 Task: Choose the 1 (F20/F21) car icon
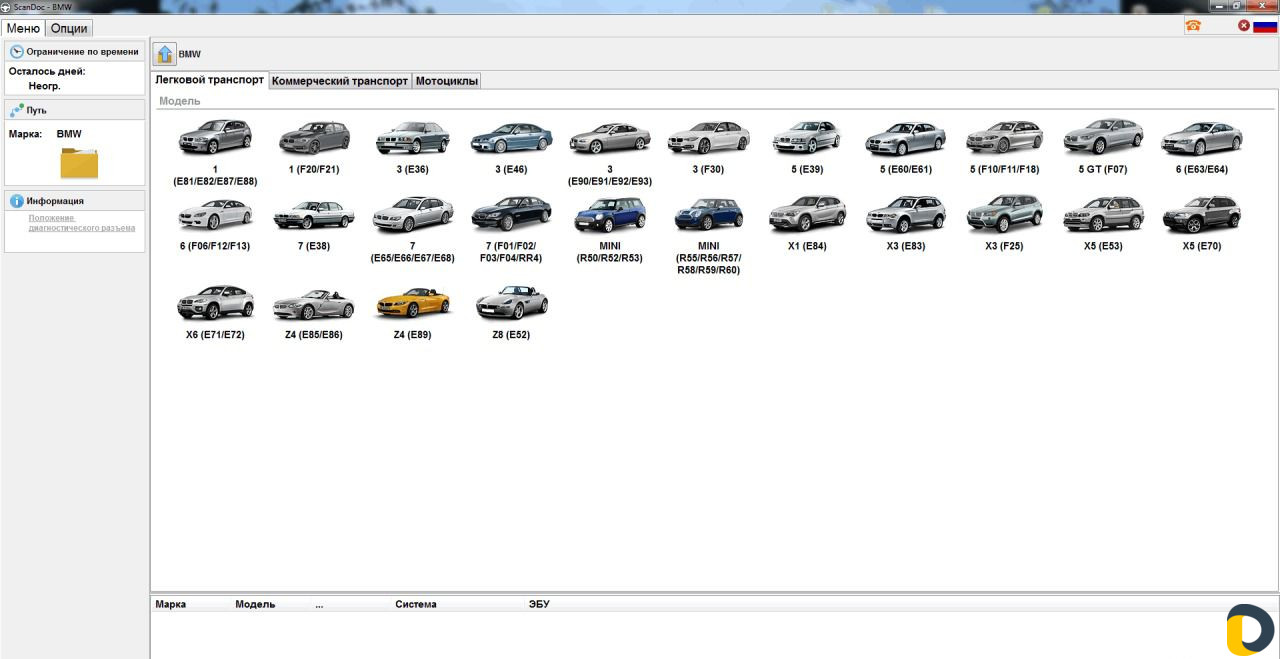click(314, 138)
